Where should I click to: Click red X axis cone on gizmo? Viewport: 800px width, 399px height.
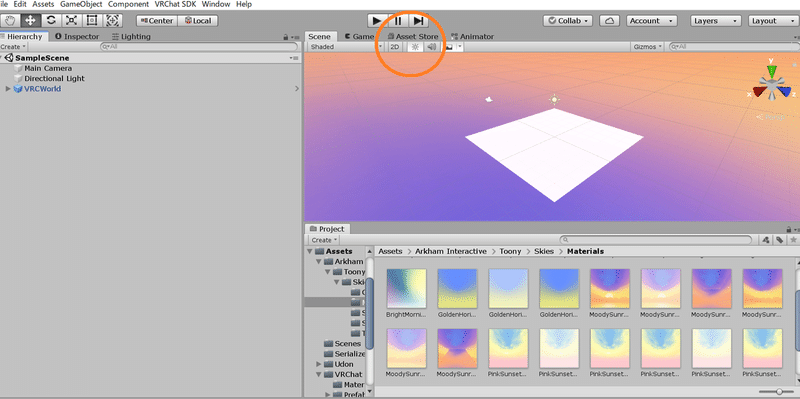tap(760, 92)
